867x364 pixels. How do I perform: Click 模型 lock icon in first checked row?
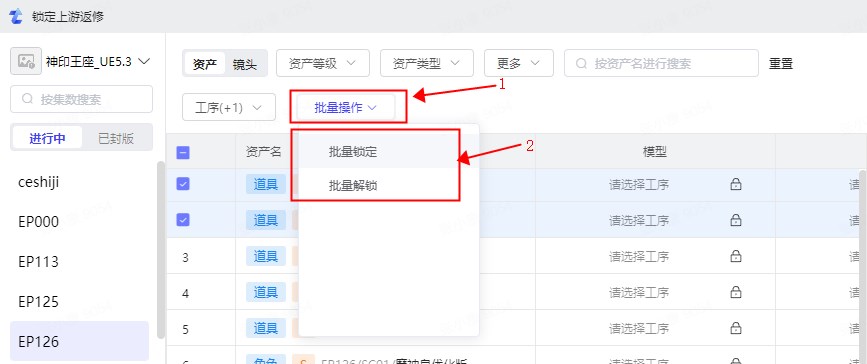click(735, 185)
